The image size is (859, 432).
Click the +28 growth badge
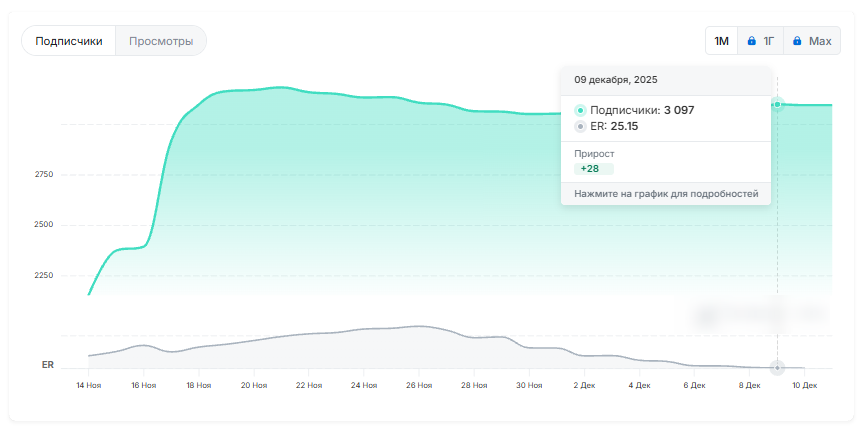[590, 169]
